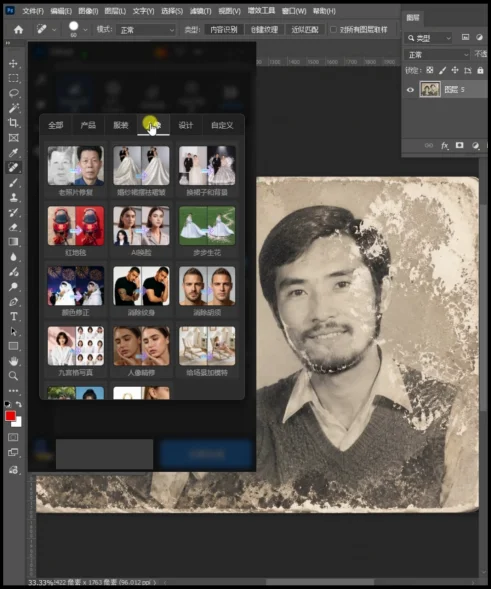Select the History Brush tool

(14, 212)
